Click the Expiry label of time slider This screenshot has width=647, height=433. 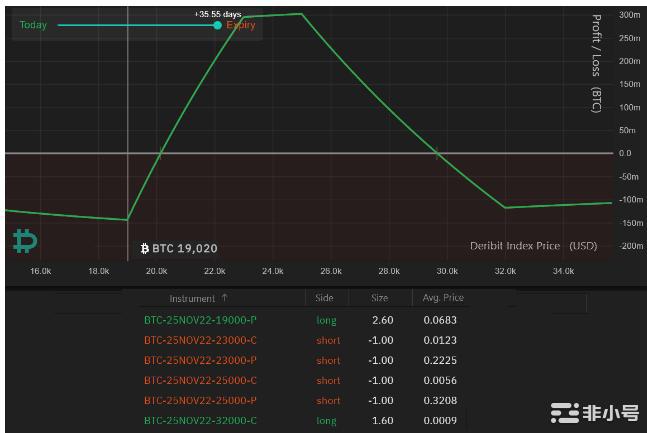[241, 25]
